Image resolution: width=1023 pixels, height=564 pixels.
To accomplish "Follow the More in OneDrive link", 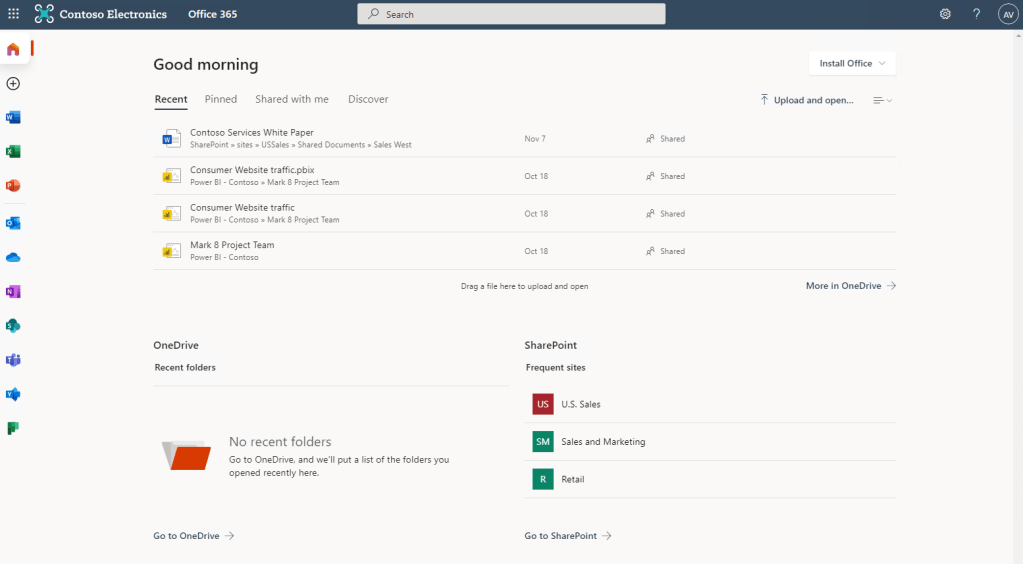I will tap(850, 286).
